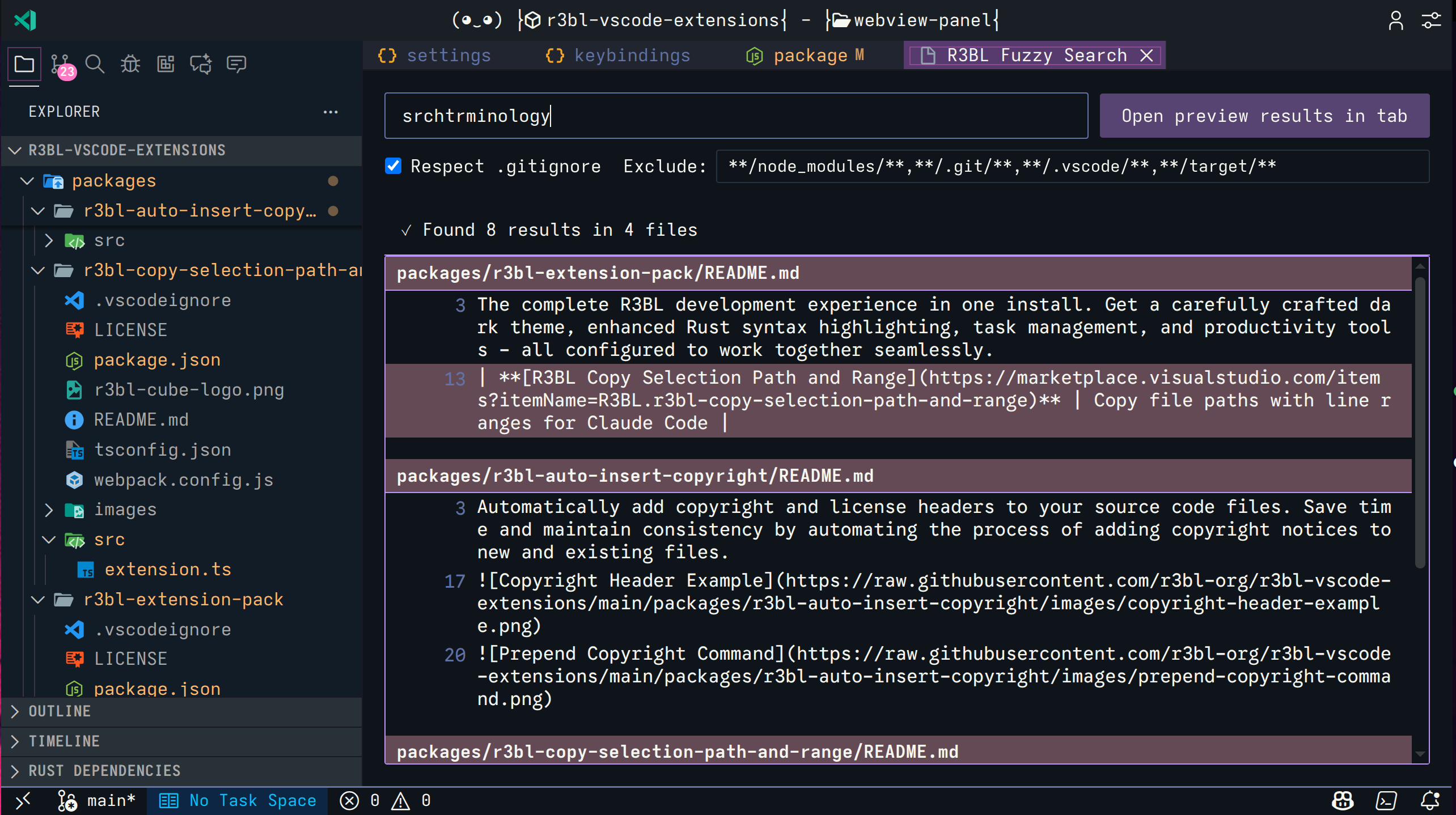Click the Exclude patterns input field
Viewport: 1456px width, 815px height.
pyautogui.click(x=1072, y=166)
